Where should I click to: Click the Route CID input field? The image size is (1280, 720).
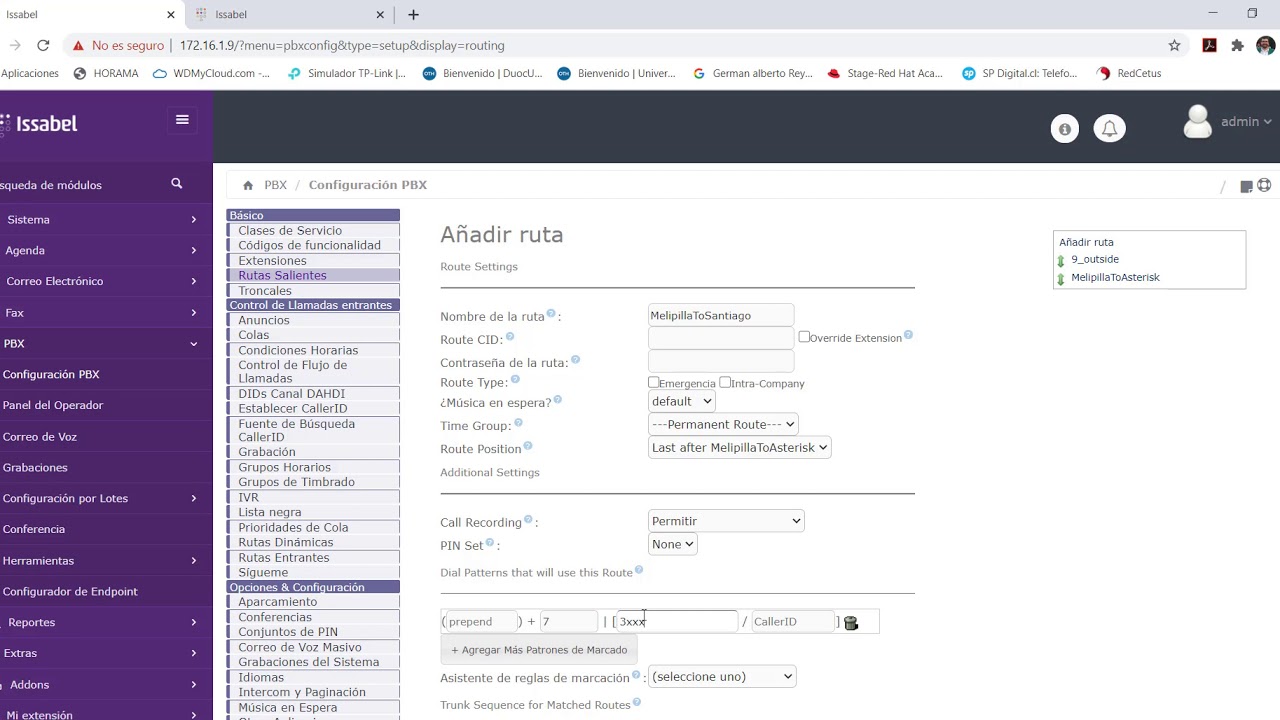(x=721, y=338)
